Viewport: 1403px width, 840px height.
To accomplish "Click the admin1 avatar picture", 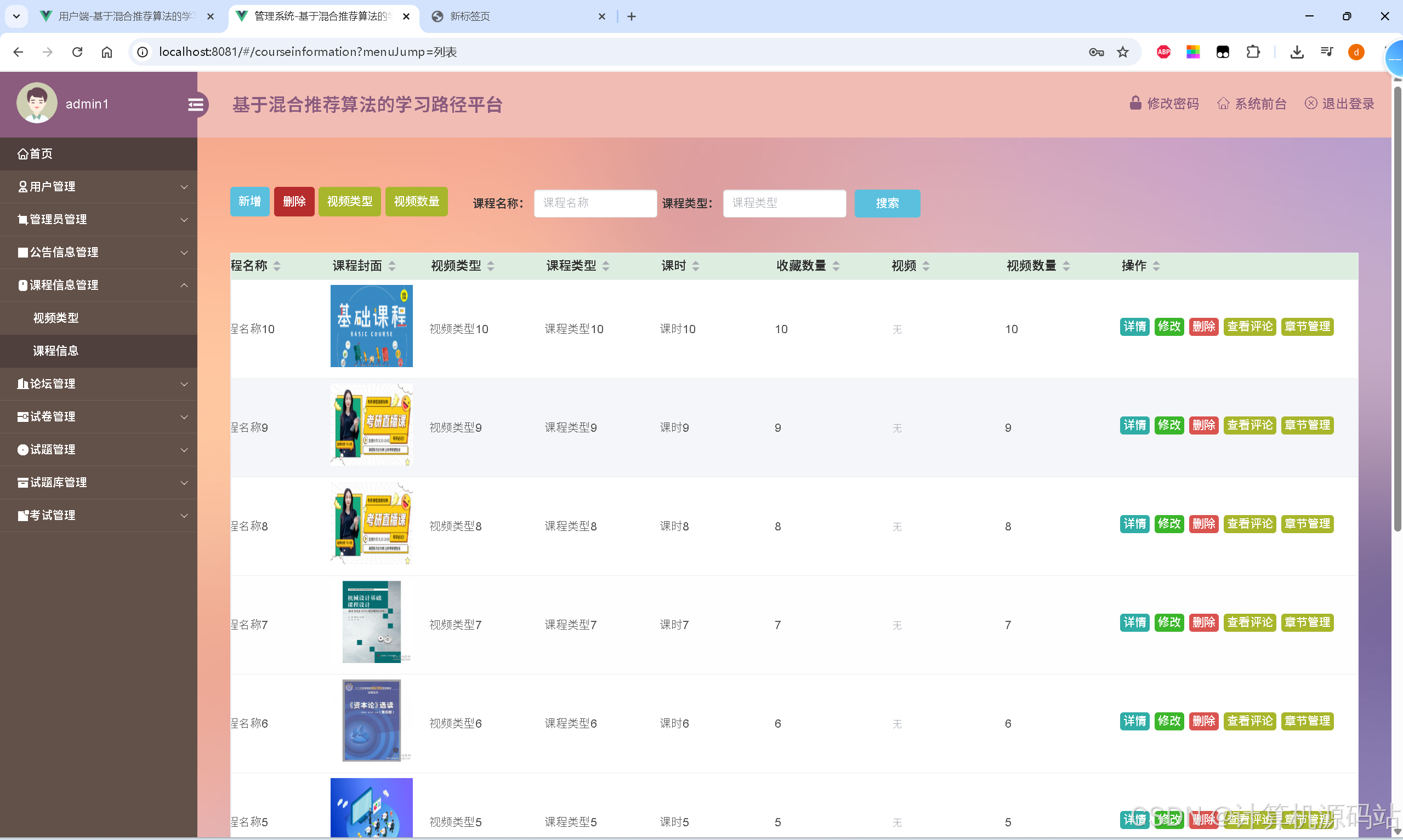I will point(36,103).
